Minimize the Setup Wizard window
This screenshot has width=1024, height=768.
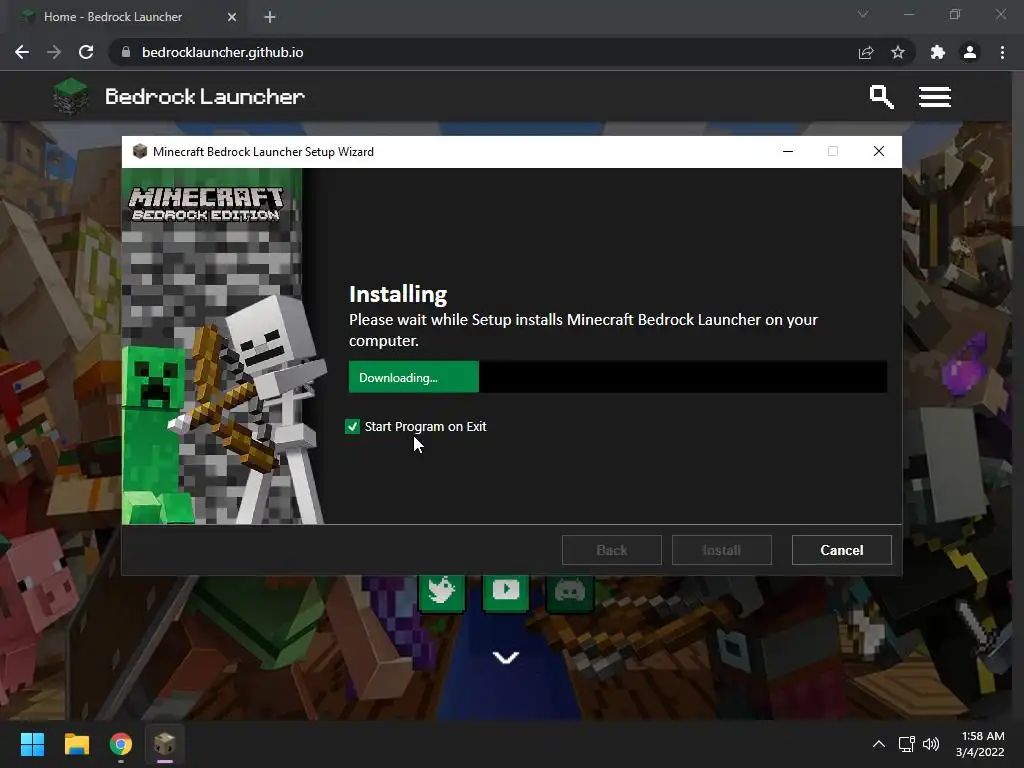(788, 152)
